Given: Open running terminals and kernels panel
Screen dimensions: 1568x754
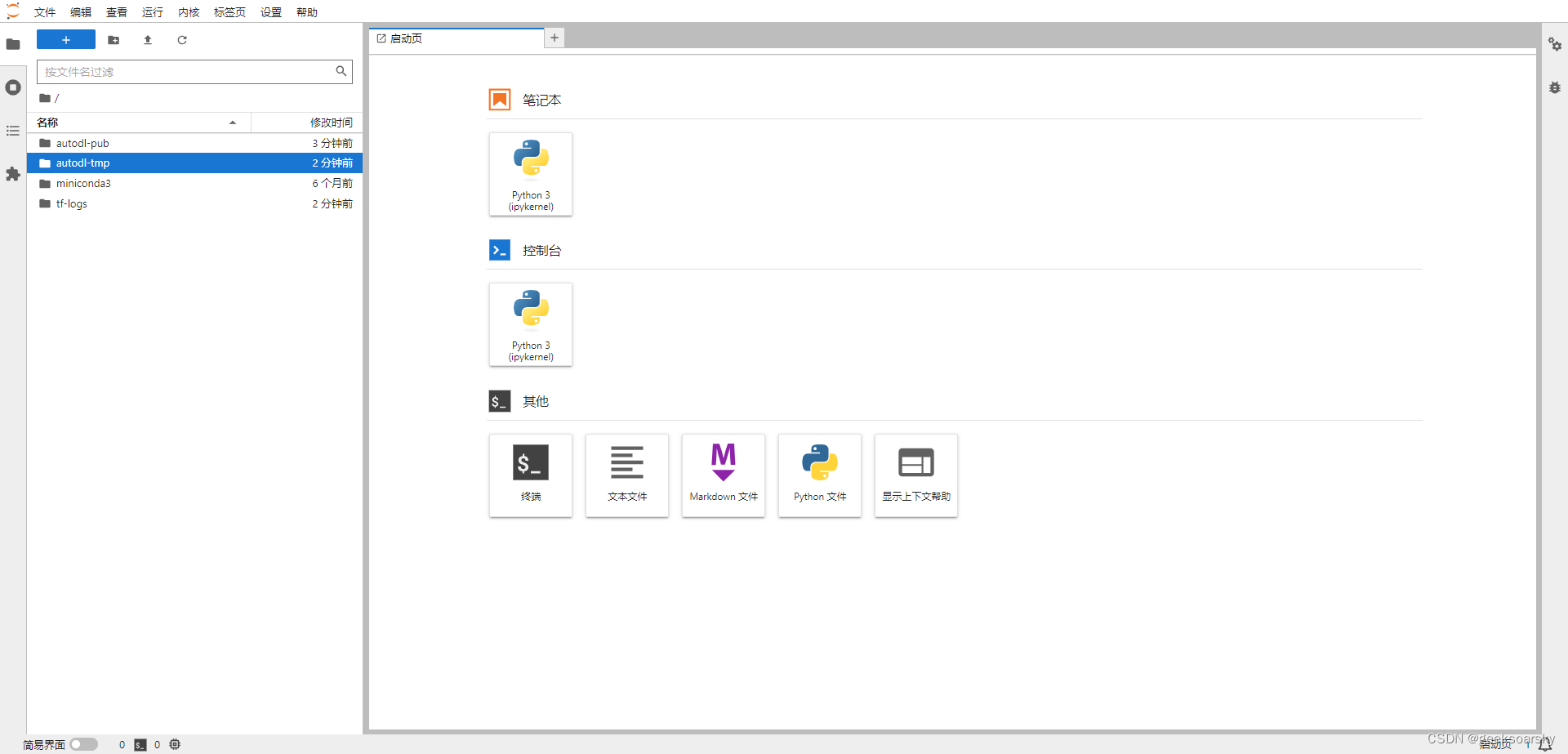Looking at the screenshot, I should [13, 87].
